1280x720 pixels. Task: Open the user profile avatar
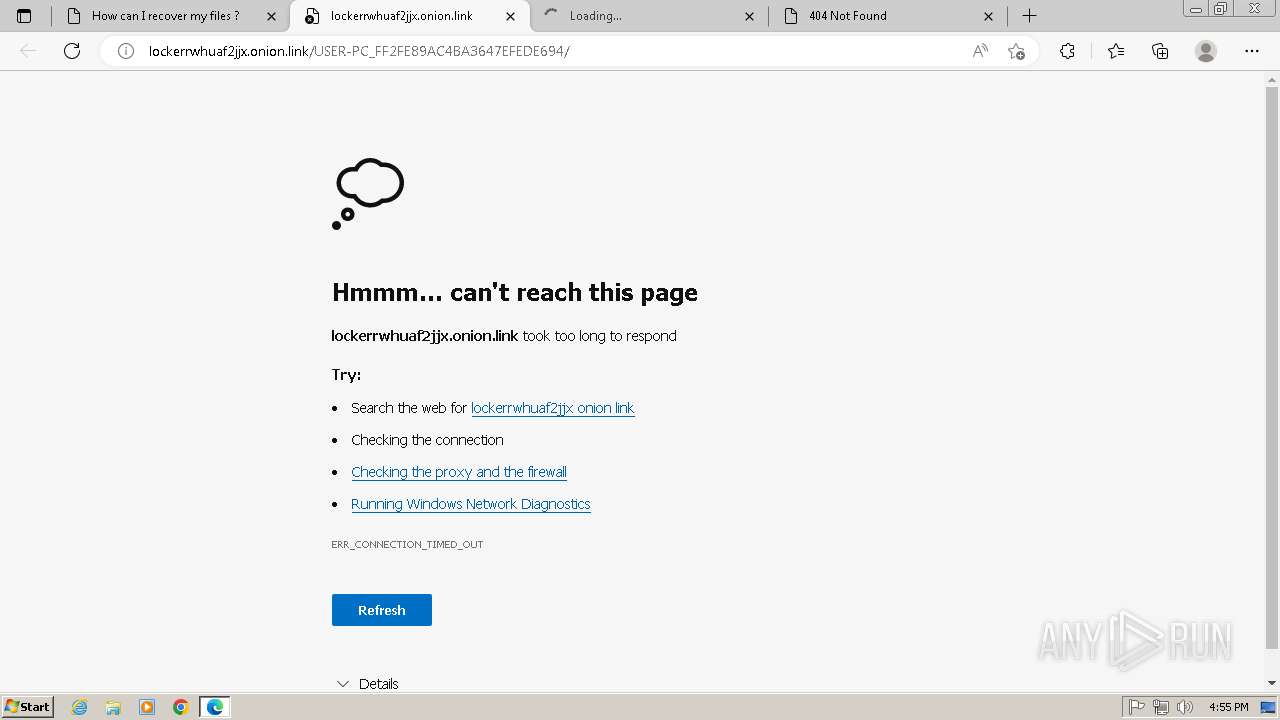[x=1206, y=51]
